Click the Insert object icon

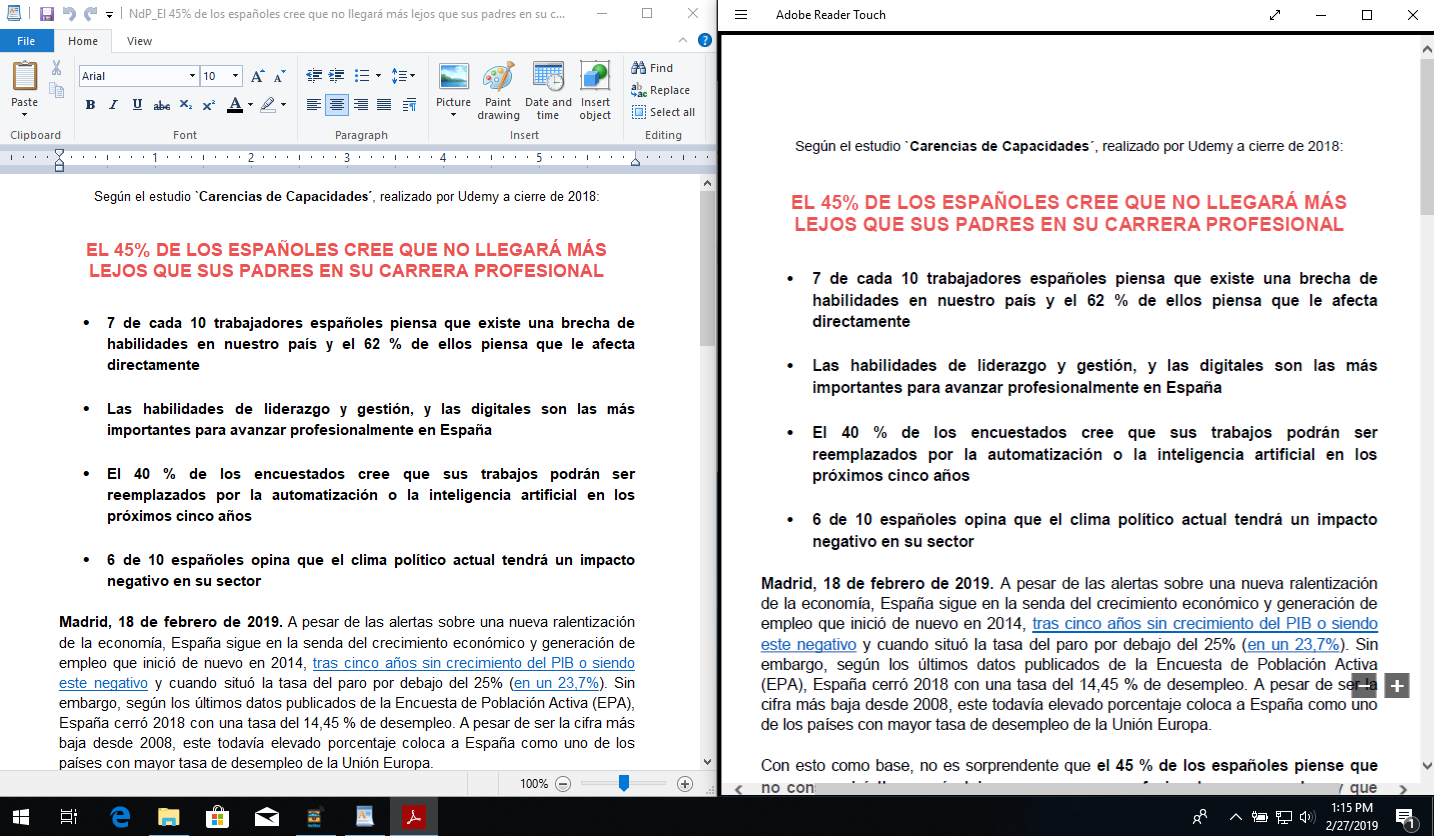[595, 78]
